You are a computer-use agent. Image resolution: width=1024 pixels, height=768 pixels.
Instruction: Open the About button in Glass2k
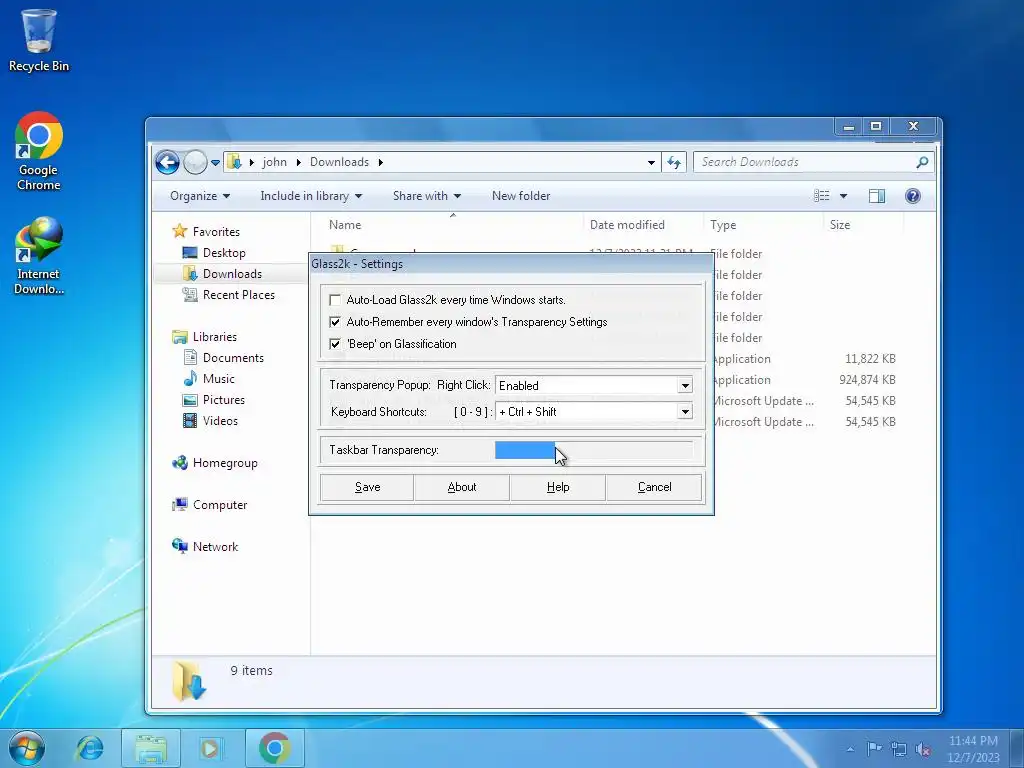pyautogui.click(x=462, y=487)
